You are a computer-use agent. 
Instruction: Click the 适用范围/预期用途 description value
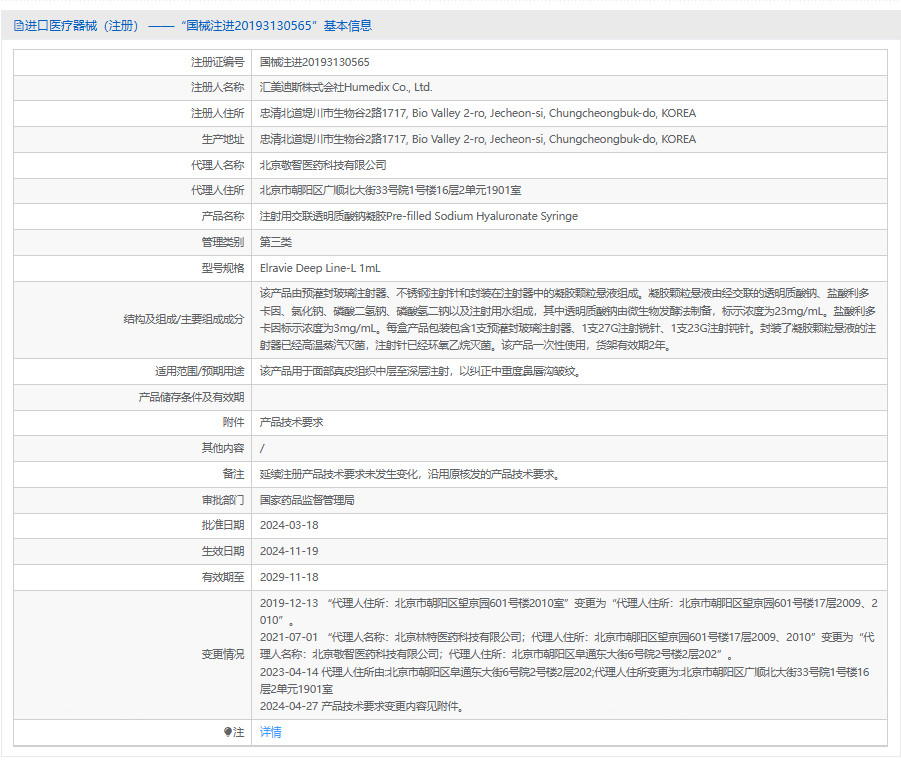419,371
